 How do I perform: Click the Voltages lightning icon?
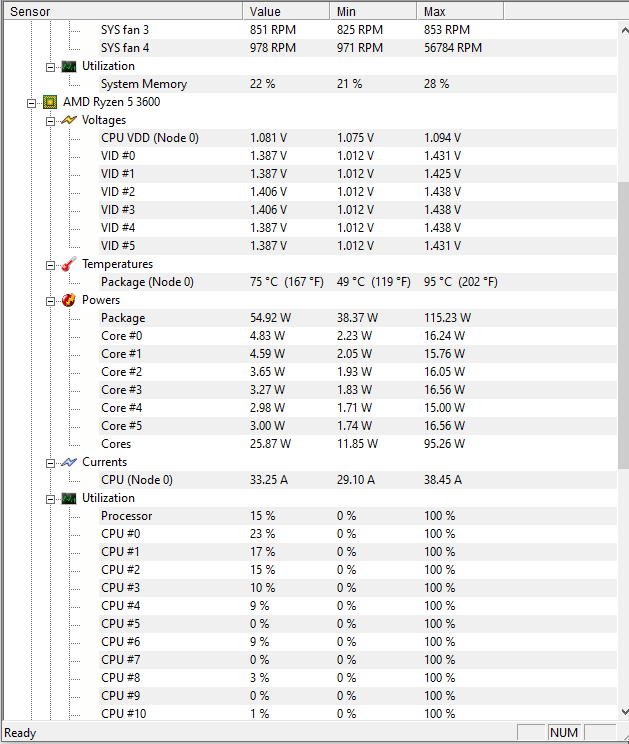(69, 120)
